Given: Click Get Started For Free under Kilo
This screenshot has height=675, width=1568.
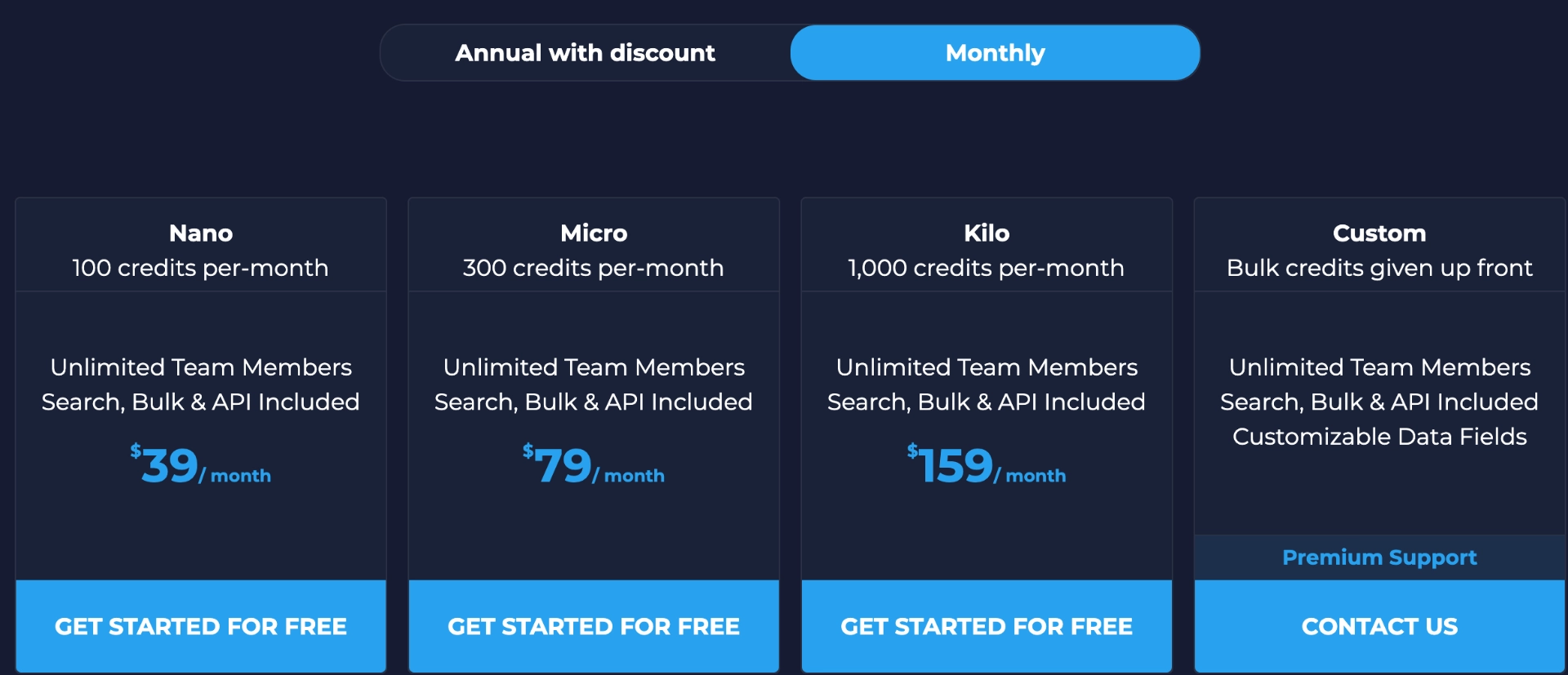Looking at the screenshot, I should point(987,626).
